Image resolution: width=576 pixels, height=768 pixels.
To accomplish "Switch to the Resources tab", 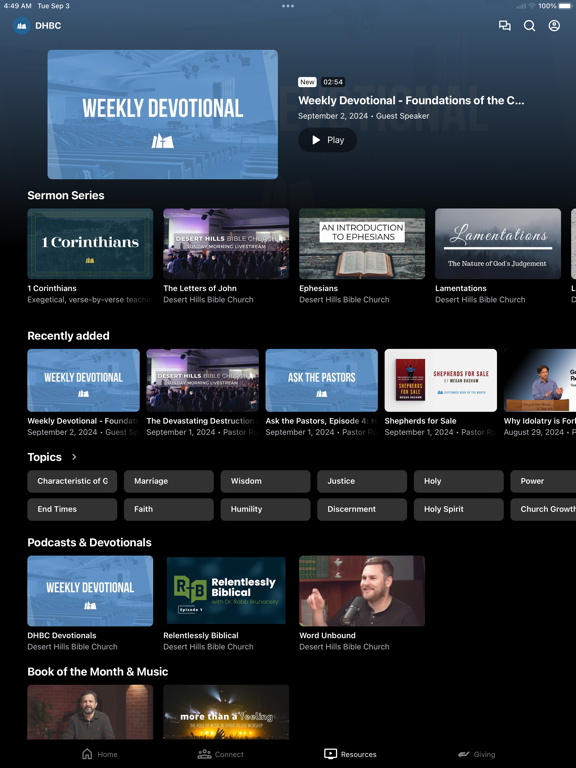I will (x=350, y=754).
